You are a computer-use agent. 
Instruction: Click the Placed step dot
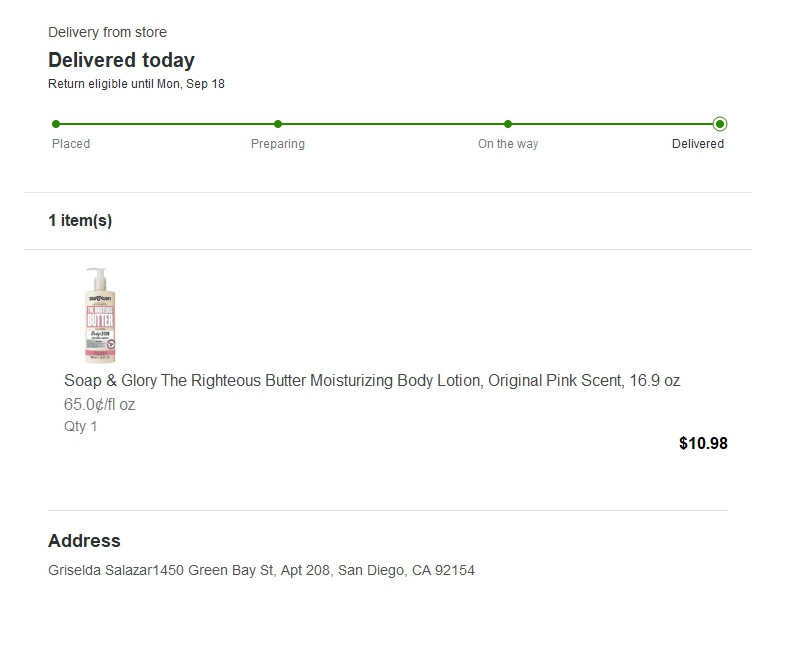coord(56,124)
